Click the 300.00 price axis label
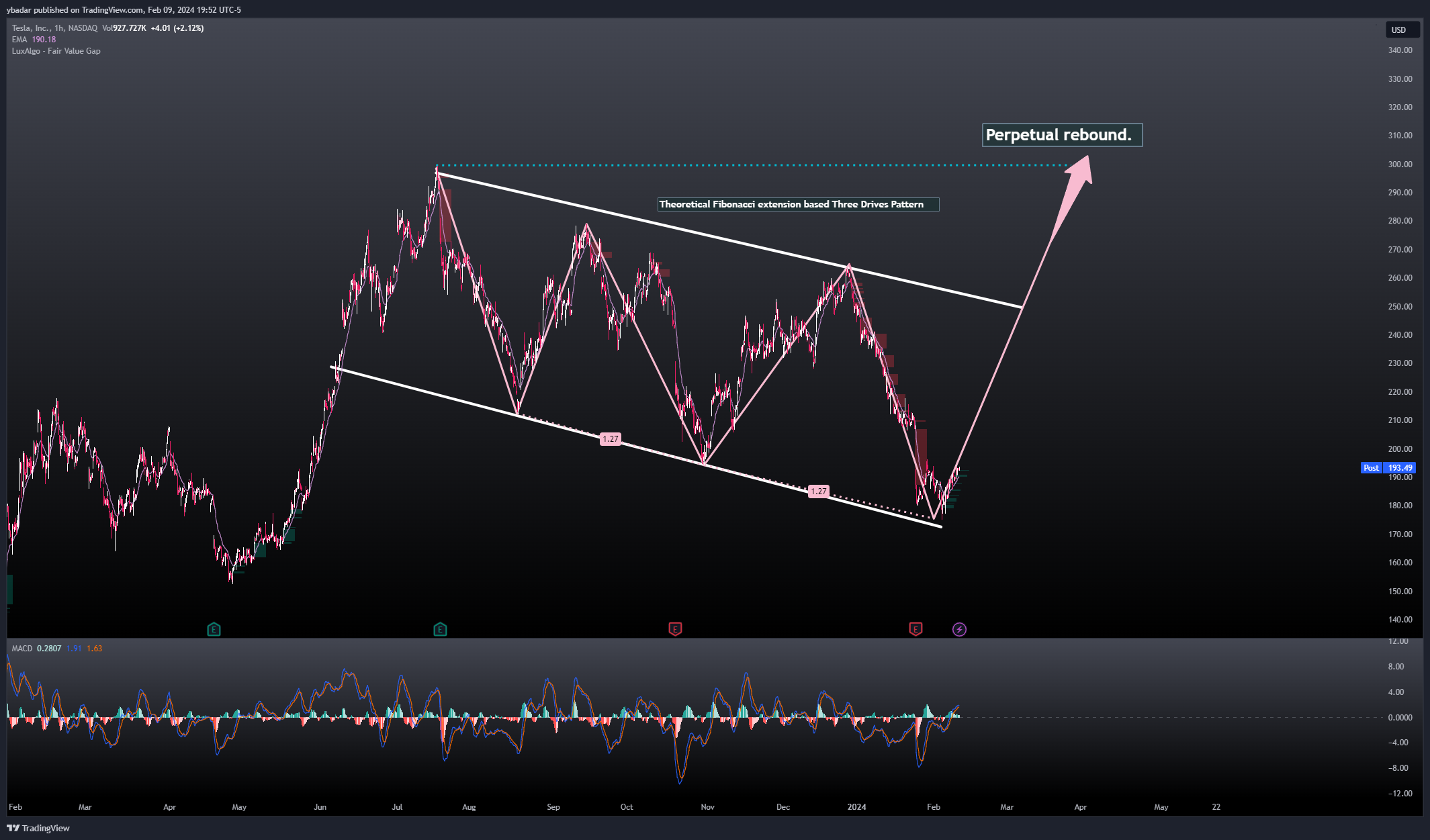 (x=1400, y=165)
